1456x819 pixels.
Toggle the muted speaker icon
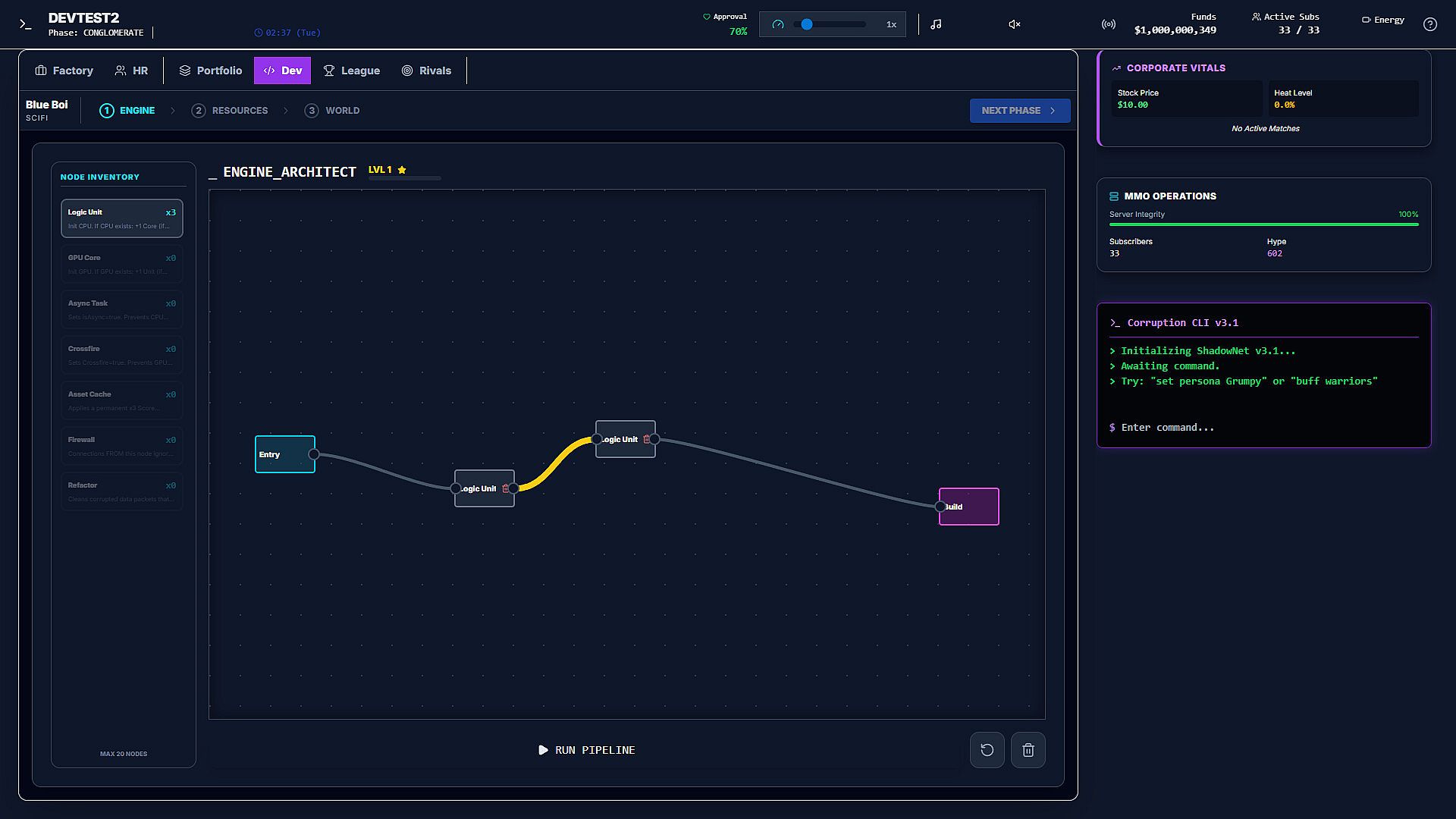pyautogui.click(x=1014, y=24)
